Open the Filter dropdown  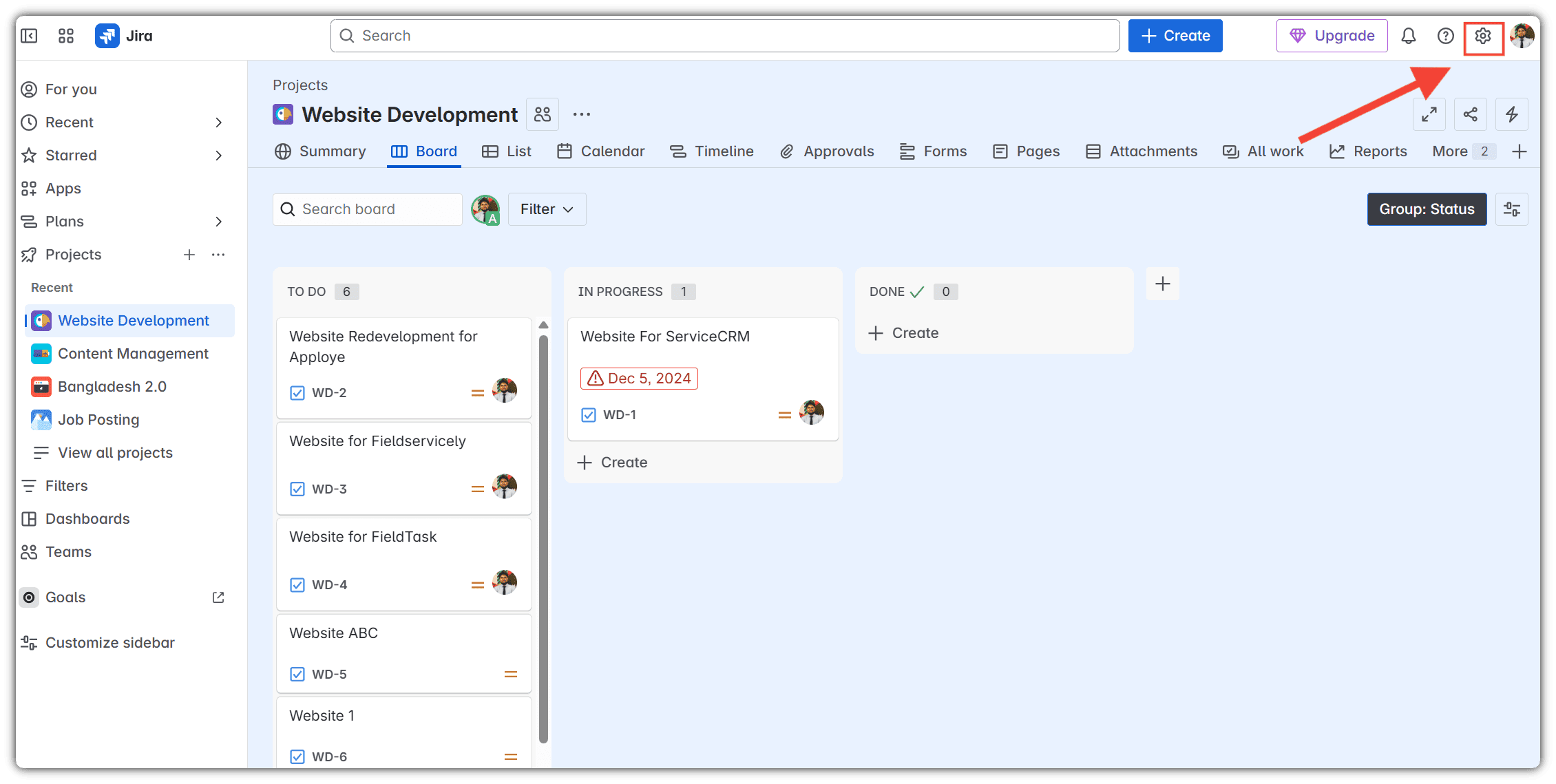pos(547,209)
